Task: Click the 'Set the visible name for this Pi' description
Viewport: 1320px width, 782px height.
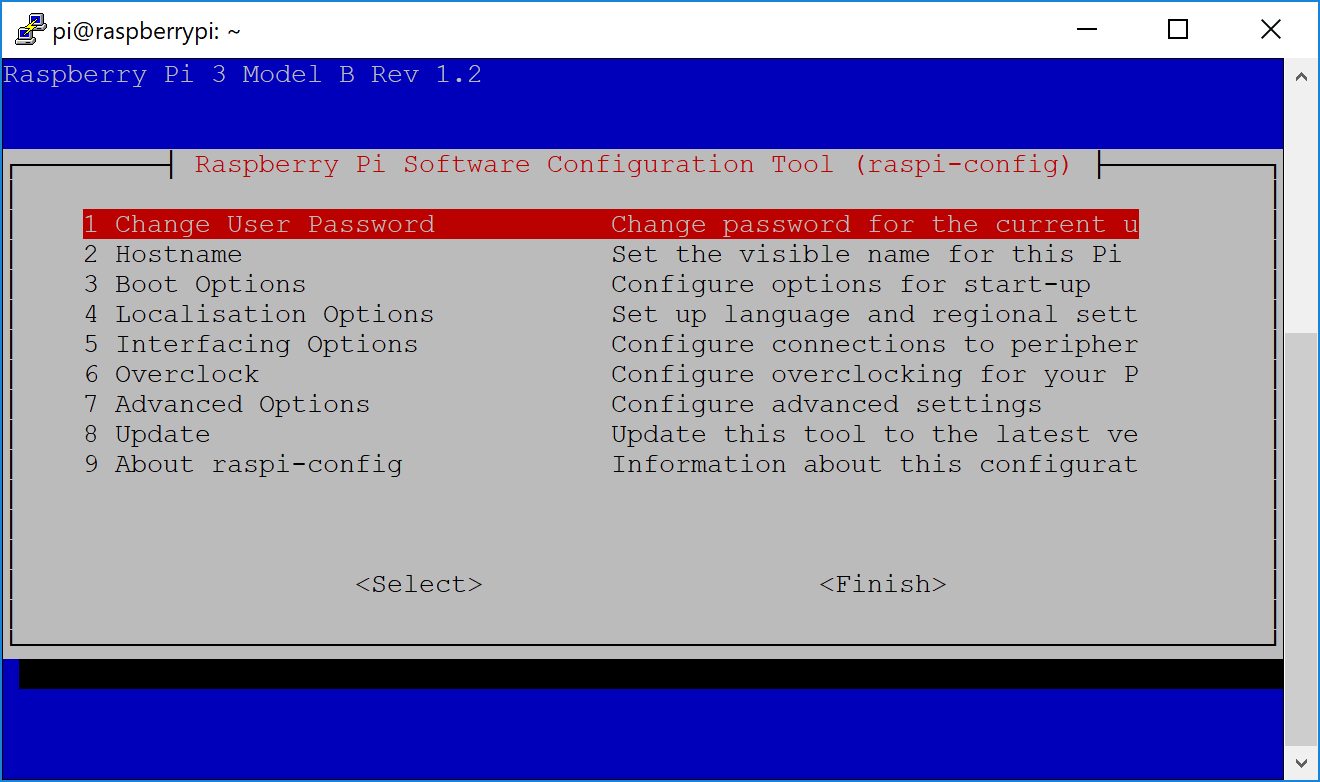Action: point(866,254)
